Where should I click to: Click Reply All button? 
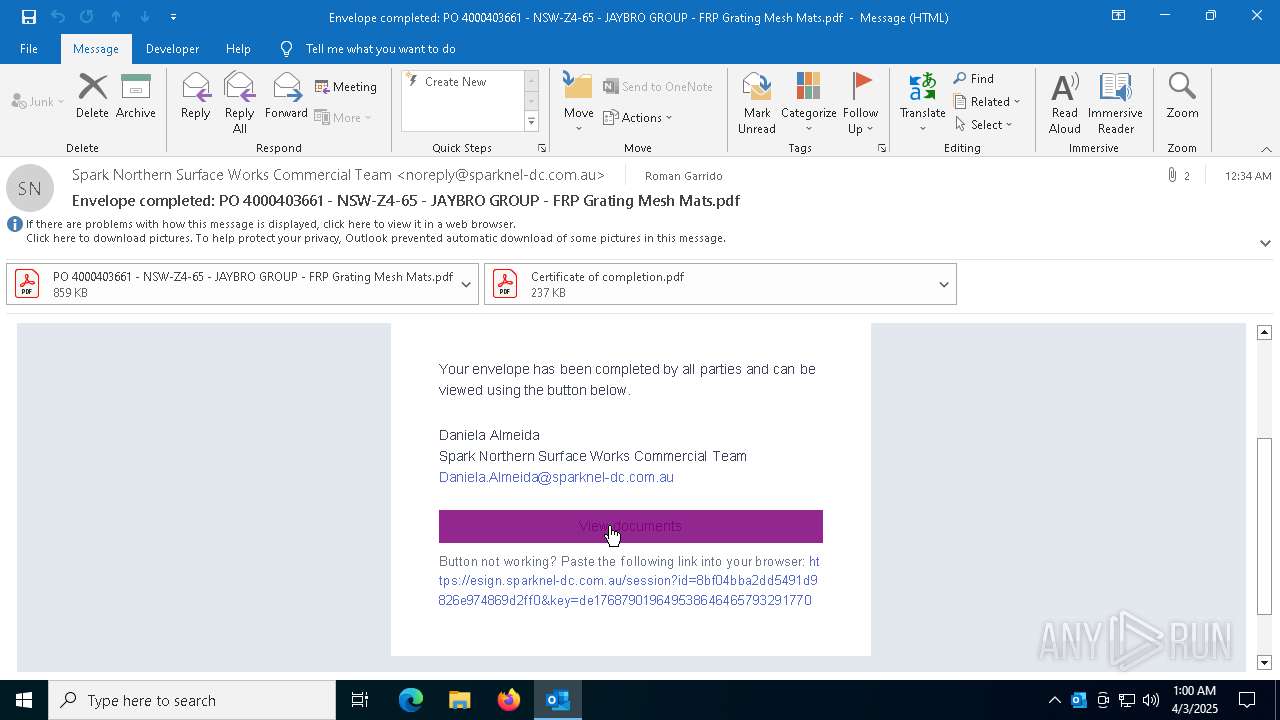239,102
